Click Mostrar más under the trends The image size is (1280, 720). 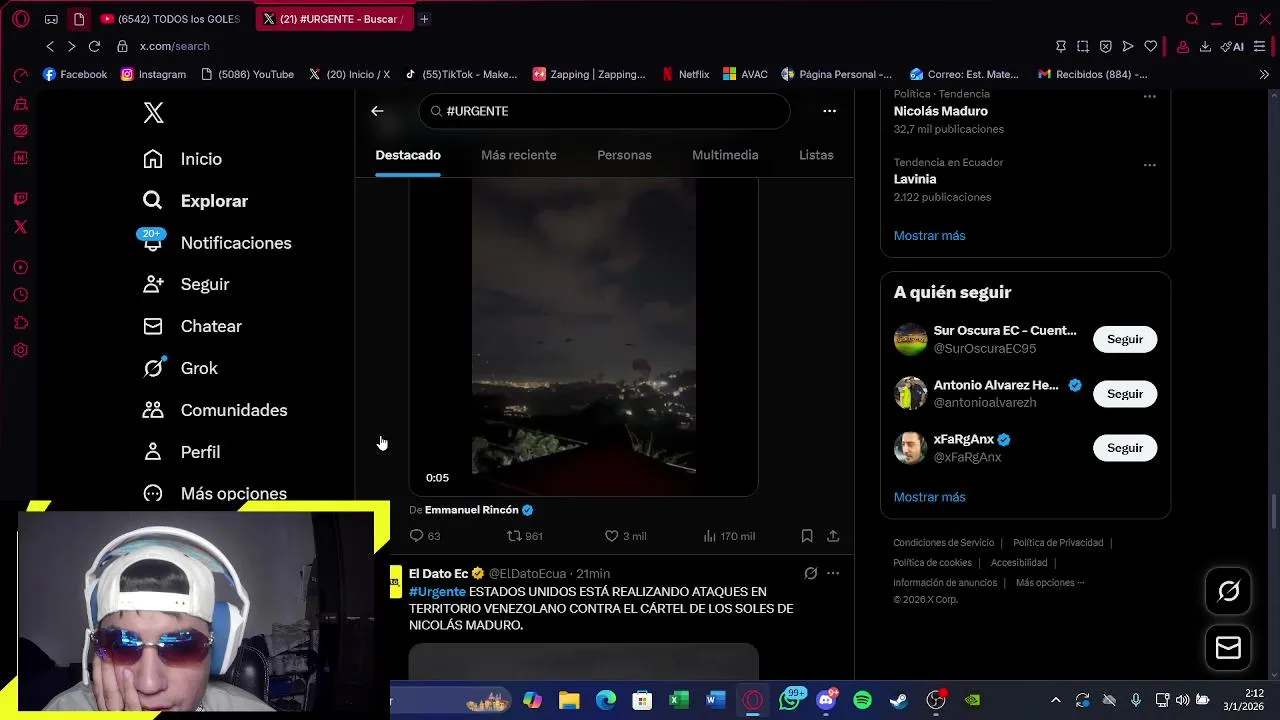tap(929, 236)
